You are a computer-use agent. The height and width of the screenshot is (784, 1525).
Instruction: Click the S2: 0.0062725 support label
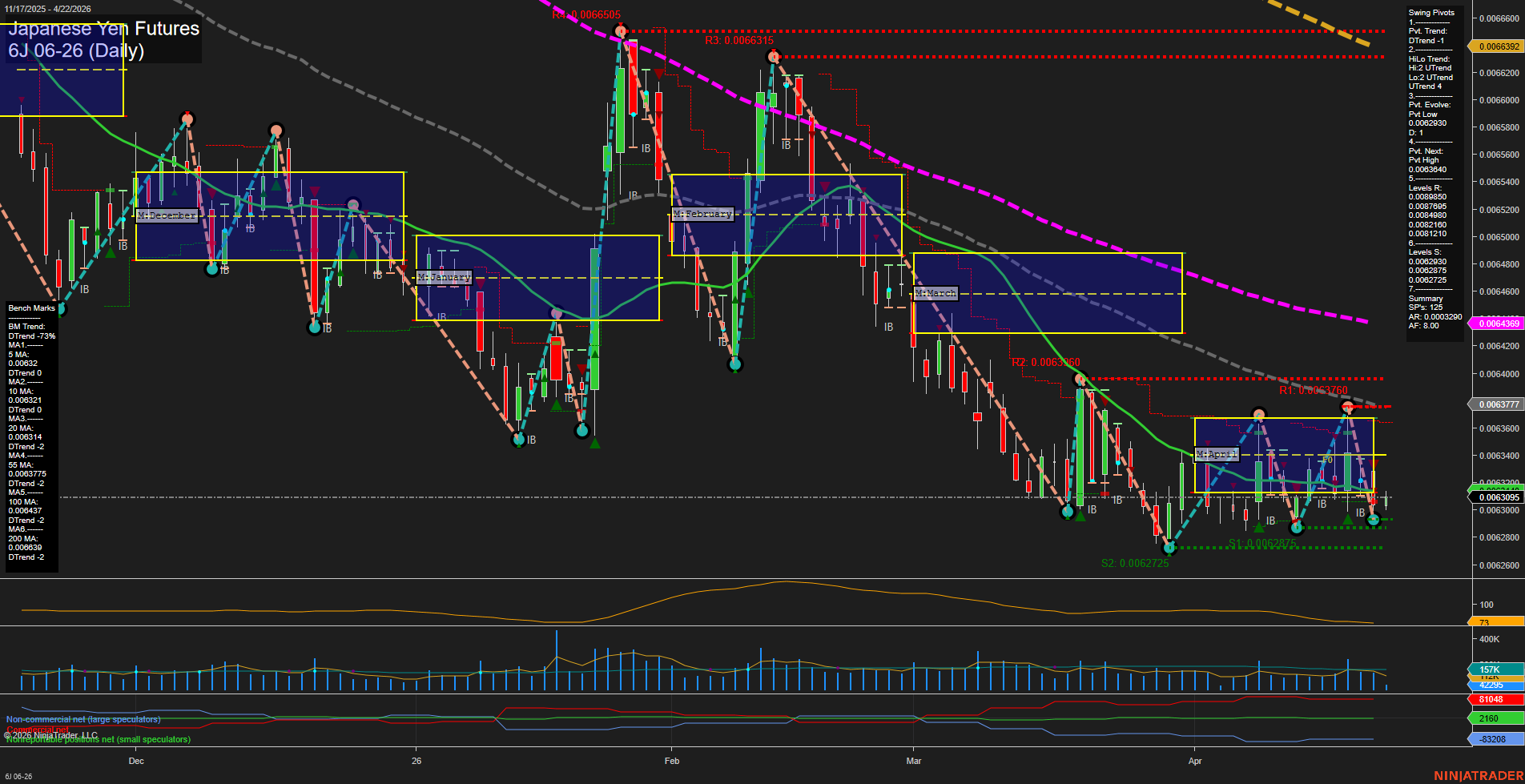coord(1135,563)
